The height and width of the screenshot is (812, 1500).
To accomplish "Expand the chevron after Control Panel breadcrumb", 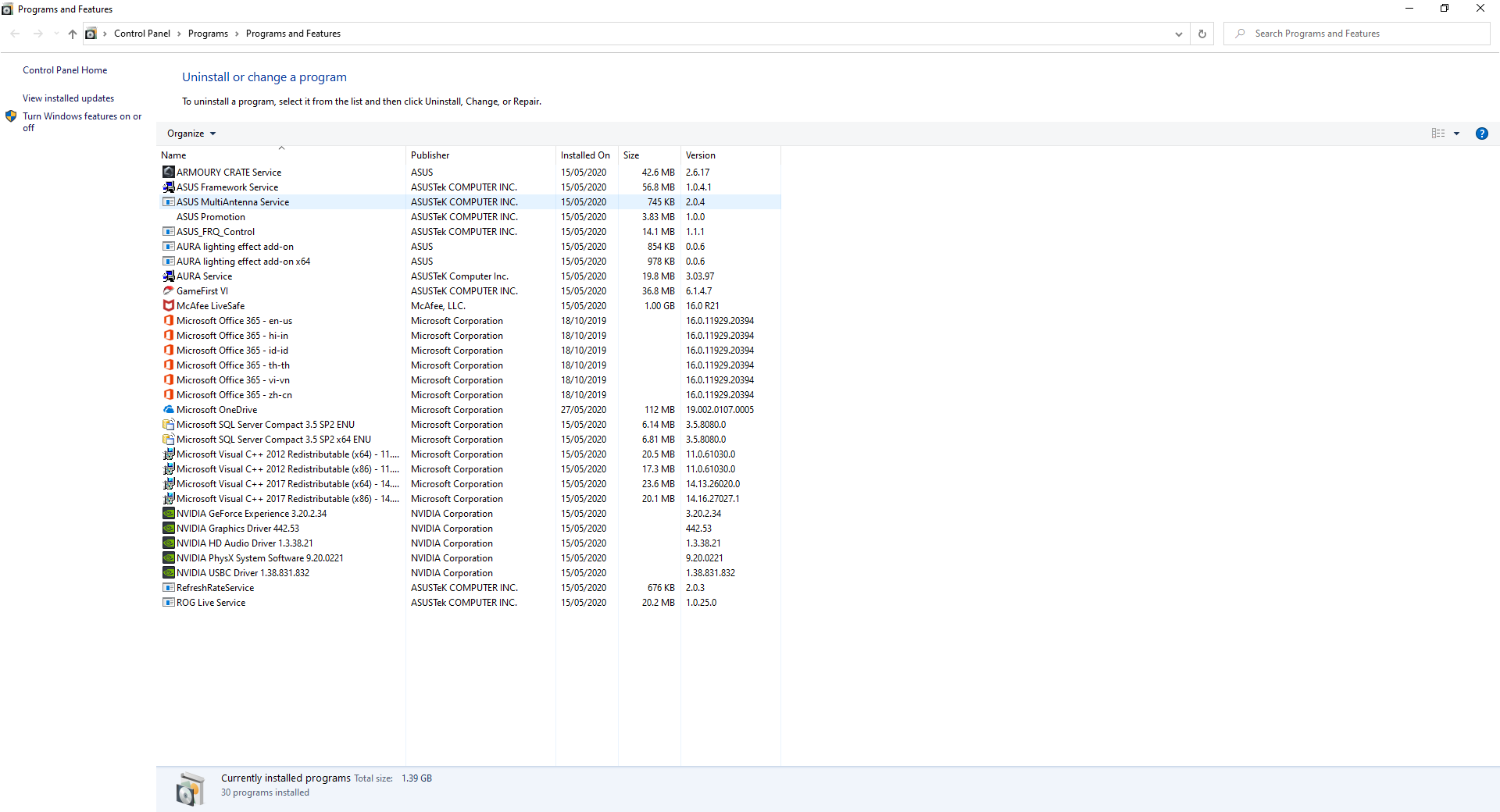I will coord(179,34).
